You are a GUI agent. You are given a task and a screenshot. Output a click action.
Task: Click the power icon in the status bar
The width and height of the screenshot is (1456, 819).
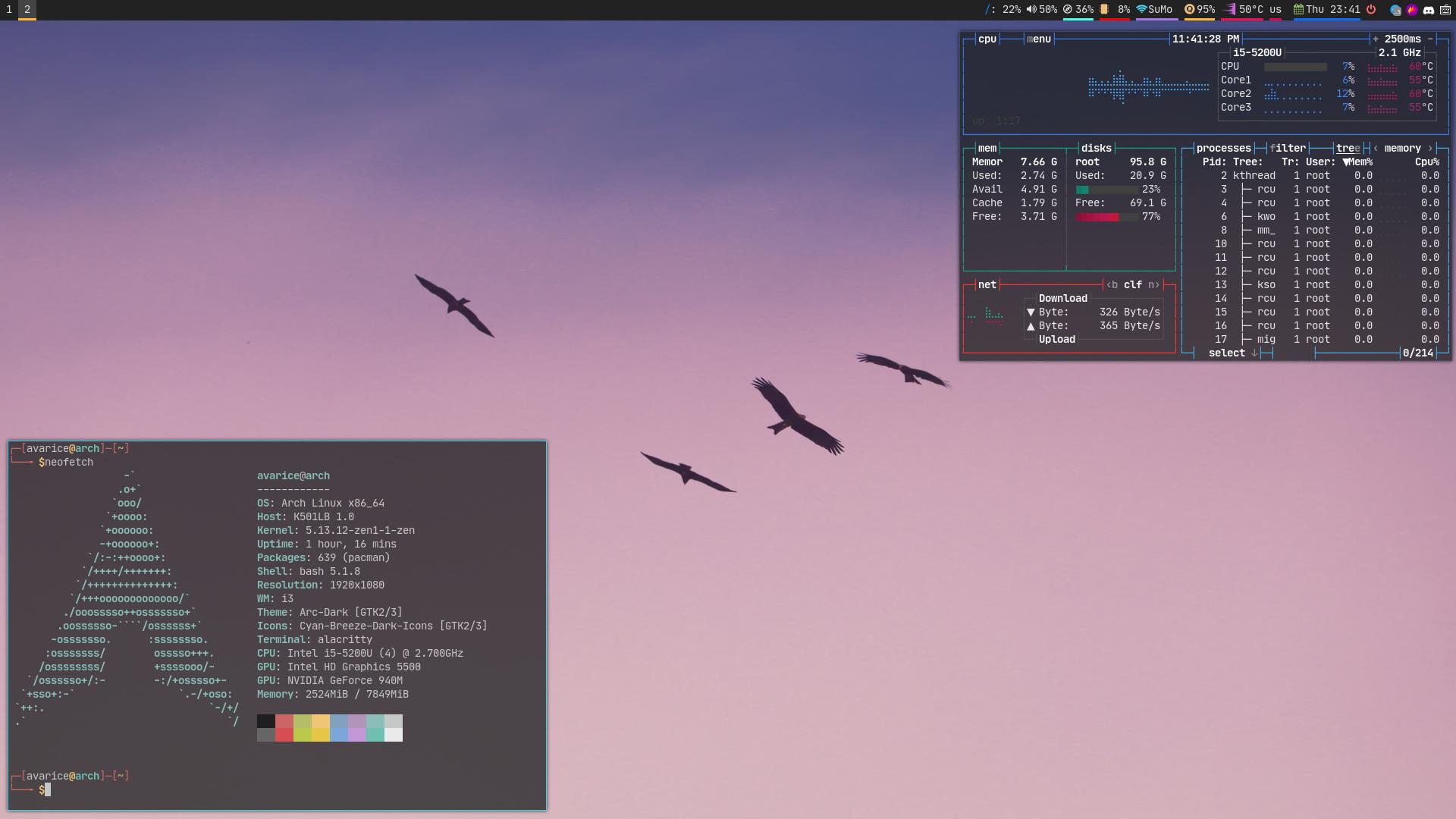coord(1371,10)
